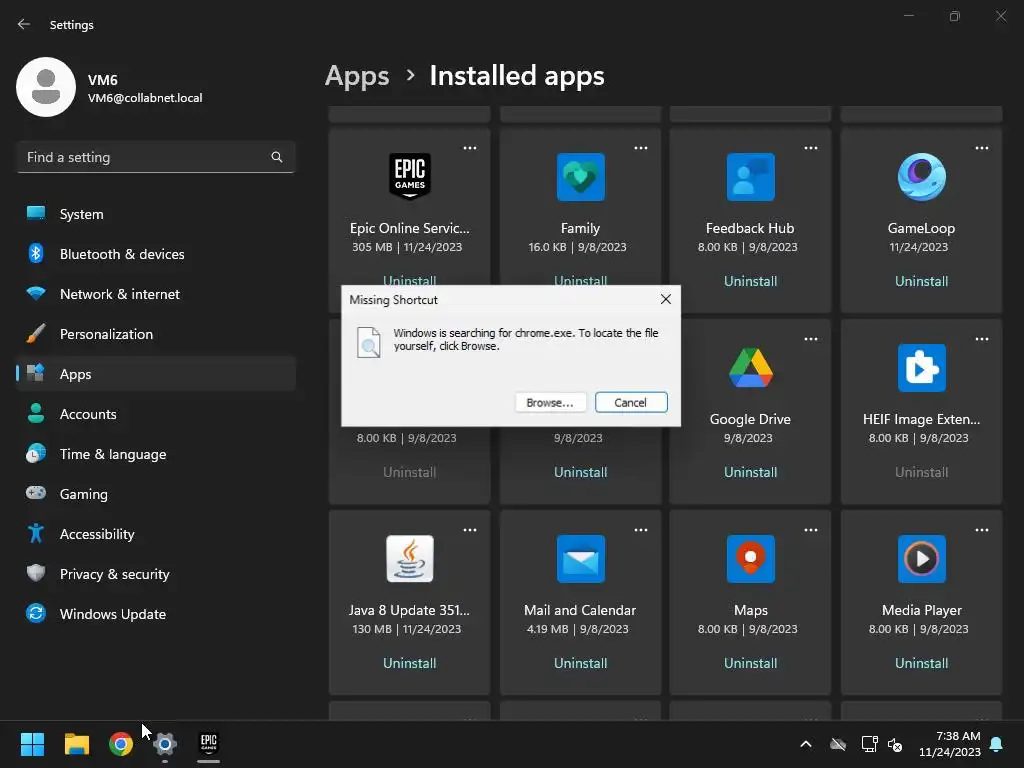1024x768 pixels.
Task: Open more options for Media Player
Action: click(x=982, y=530)
